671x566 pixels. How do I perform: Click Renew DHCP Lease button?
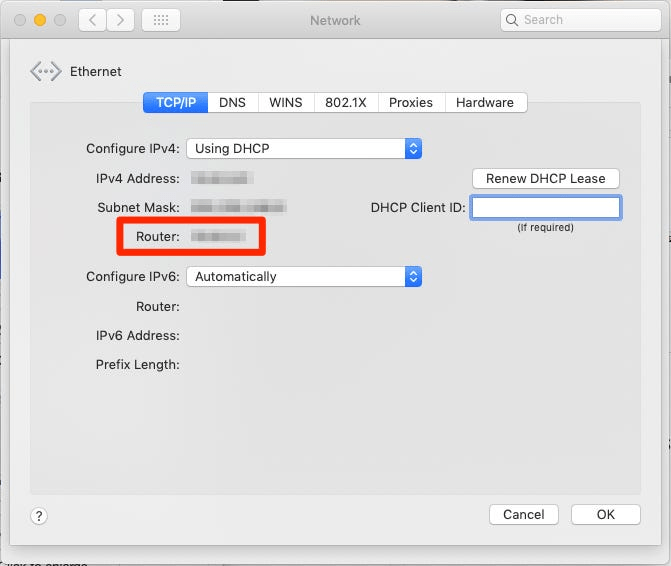point(546,178)
